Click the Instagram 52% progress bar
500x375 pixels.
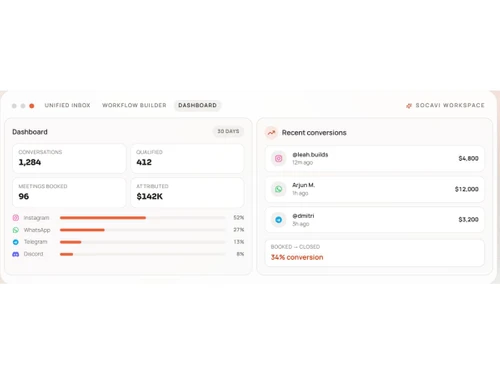click(x=143, y=218)
